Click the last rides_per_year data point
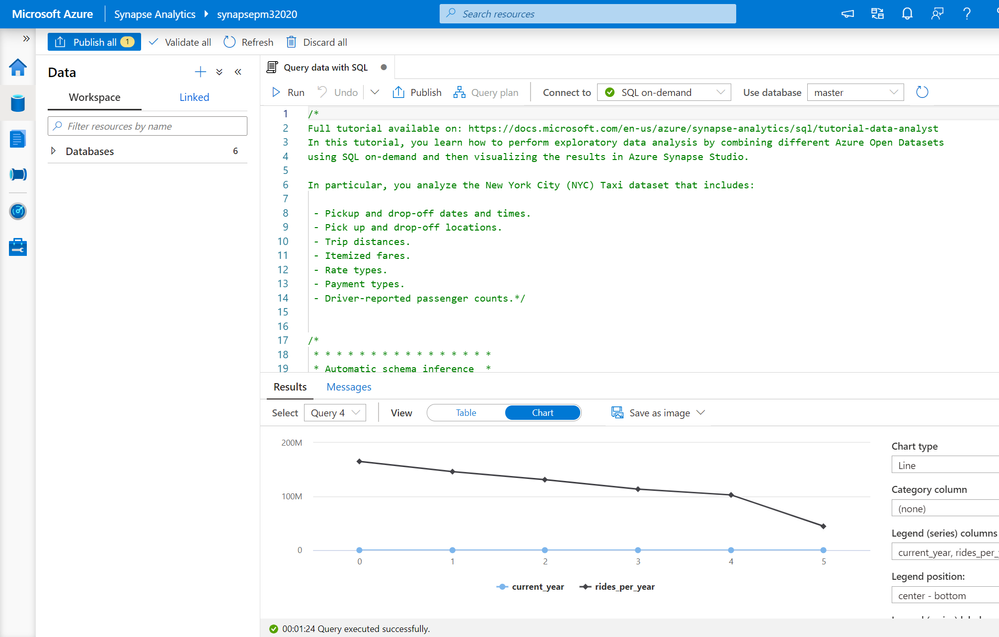This screenshot has width=999, height=637. (x=823, y=526)
